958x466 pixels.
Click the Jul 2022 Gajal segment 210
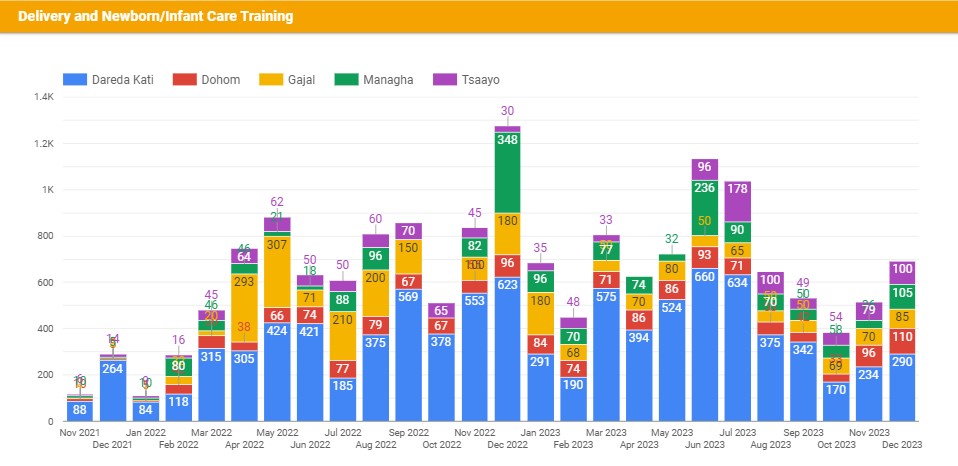[343, 336]
